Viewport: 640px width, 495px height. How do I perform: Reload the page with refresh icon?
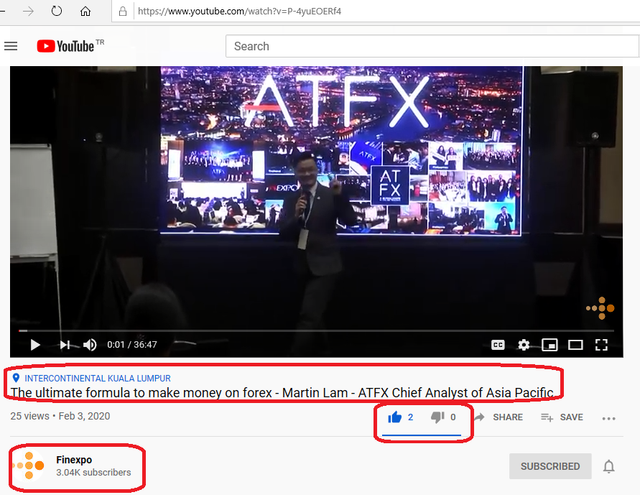[56, 11]
